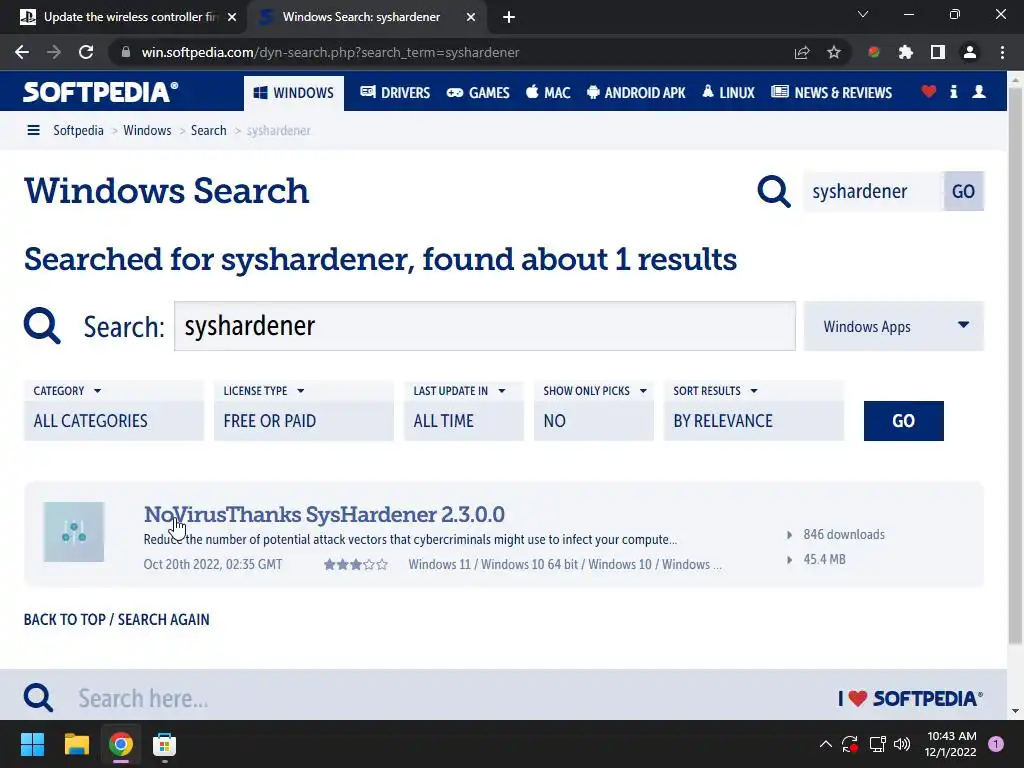Screen dimensions: 1024x768
Task: Click the footer magnifier icon
Action: 39,697
